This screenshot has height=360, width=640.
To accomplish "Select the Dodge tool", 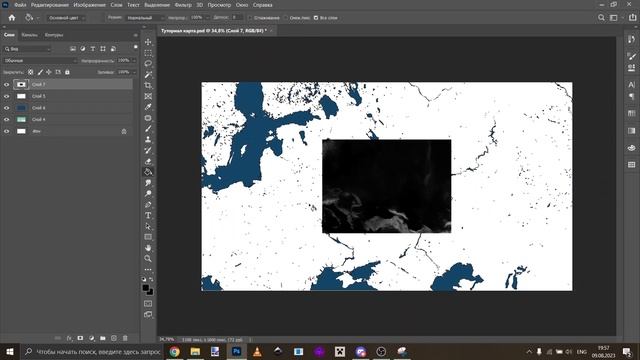I will [x=148, y=193].
